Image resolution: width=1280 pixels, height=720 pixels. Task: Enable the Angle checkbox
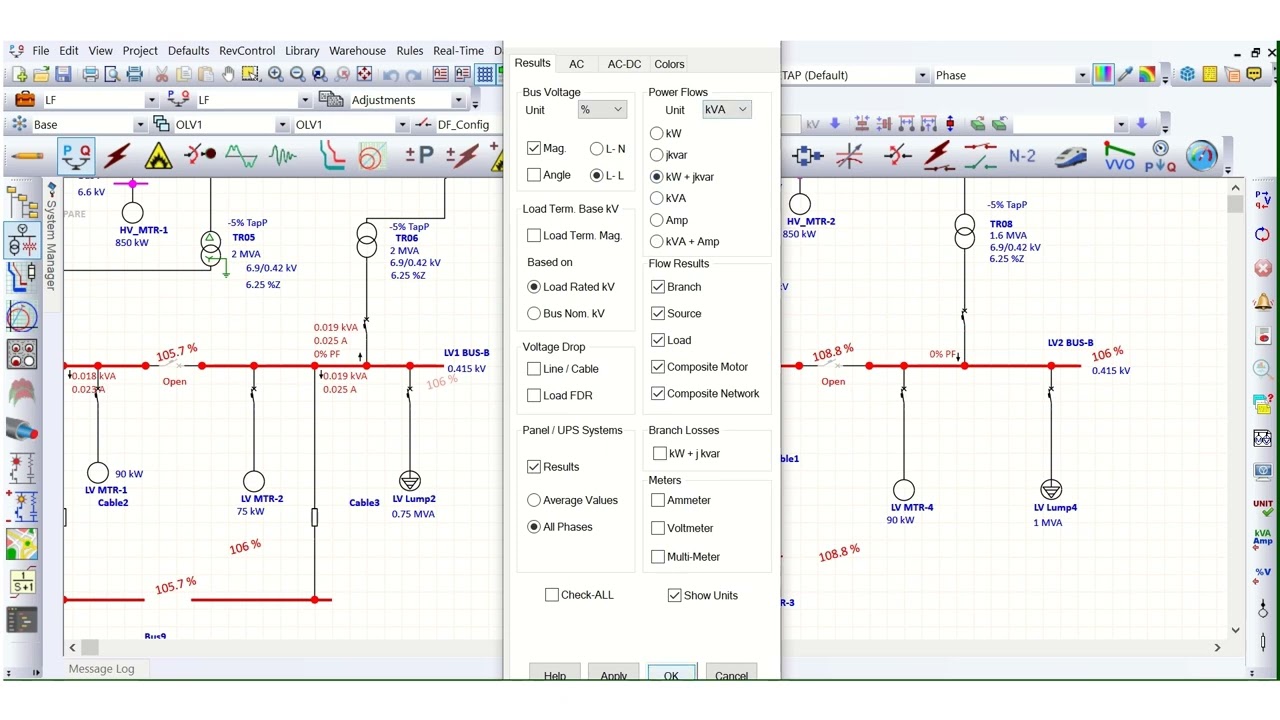[534, 175]
